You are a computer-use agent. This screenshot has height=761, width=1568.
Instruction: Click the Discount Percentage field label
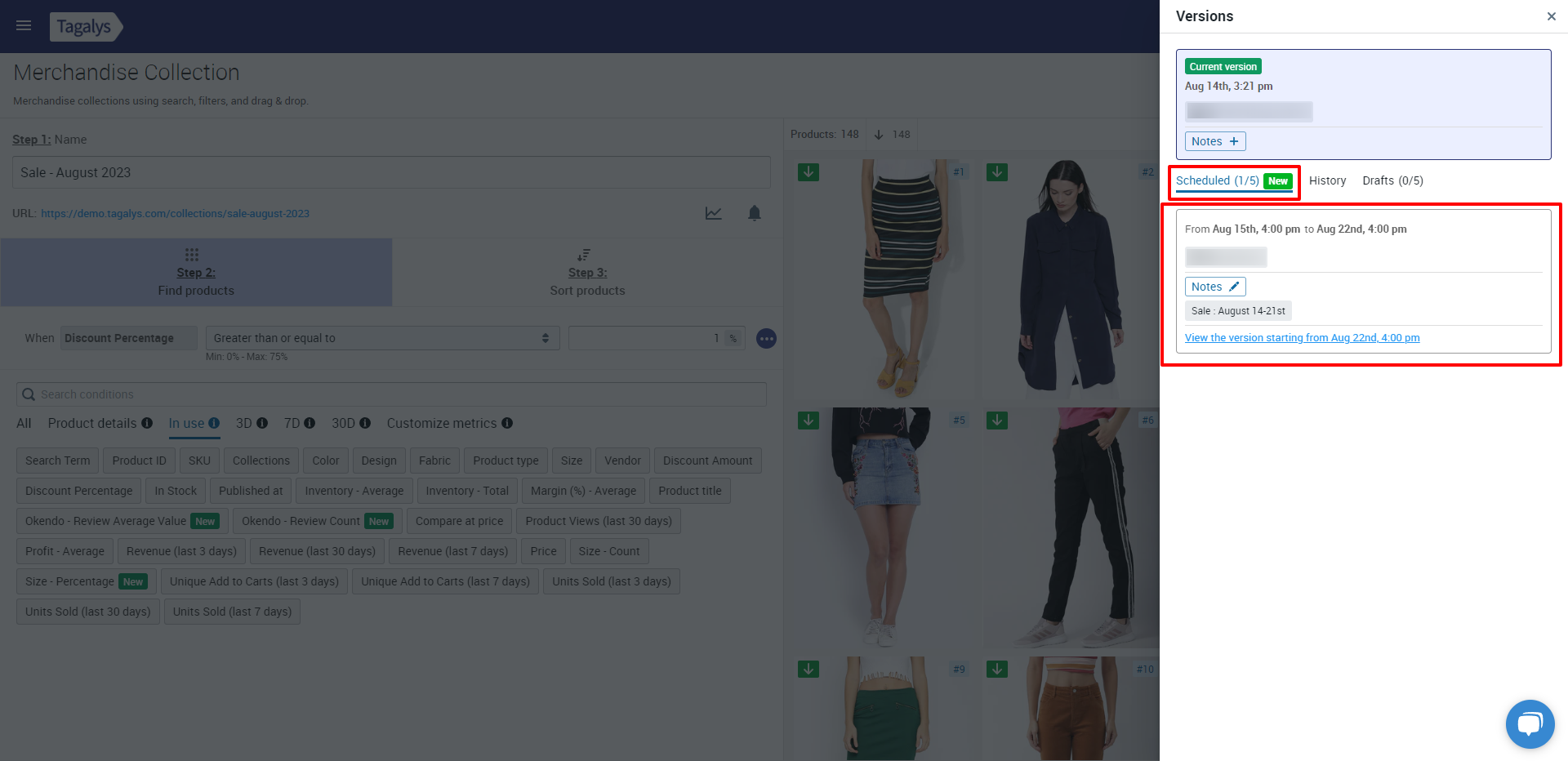[x=128, y=338]
